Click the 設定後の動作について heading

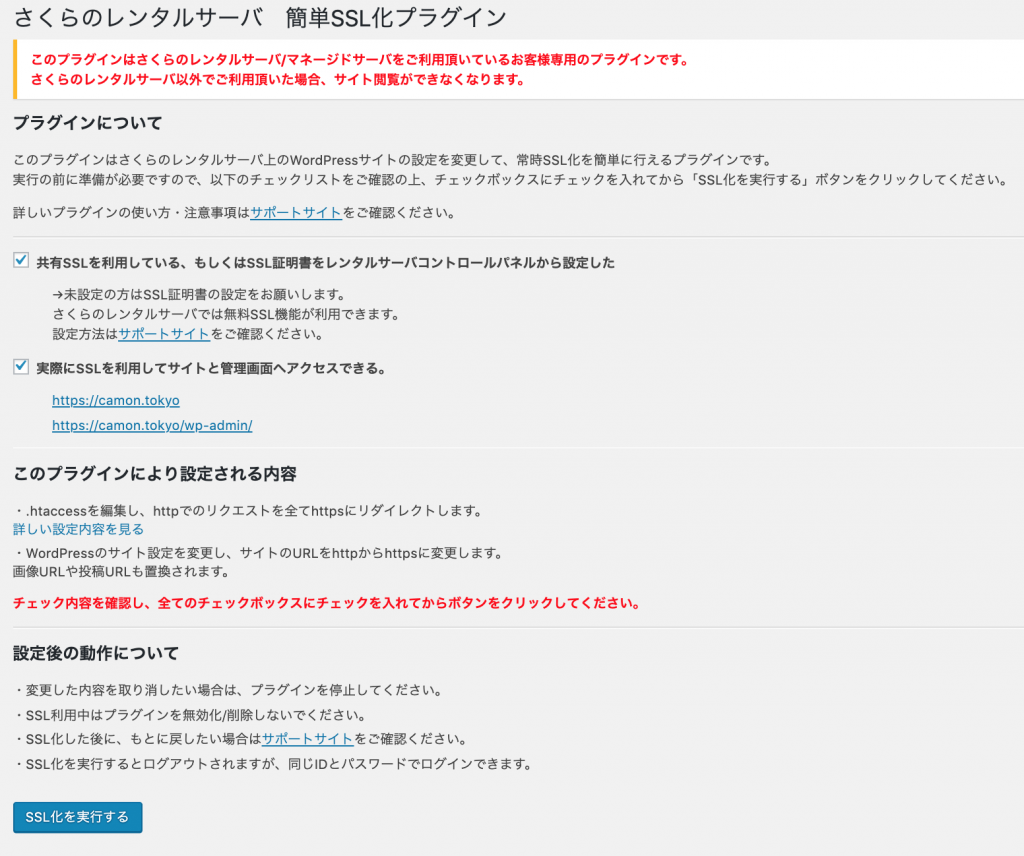[95, 653]
